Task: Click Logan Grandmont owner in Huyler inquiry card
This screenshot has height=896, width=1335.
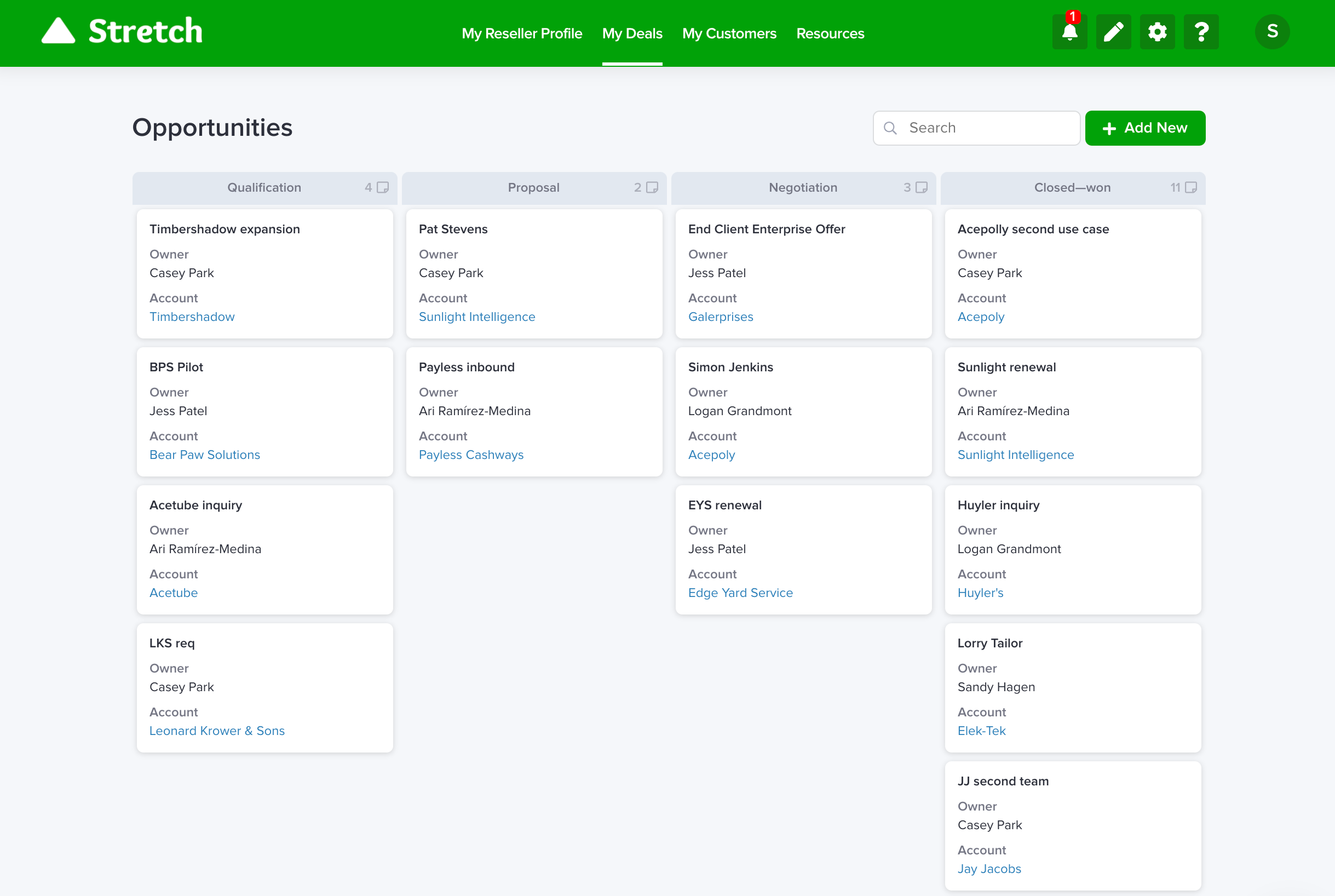Action: pos(1009,549)
